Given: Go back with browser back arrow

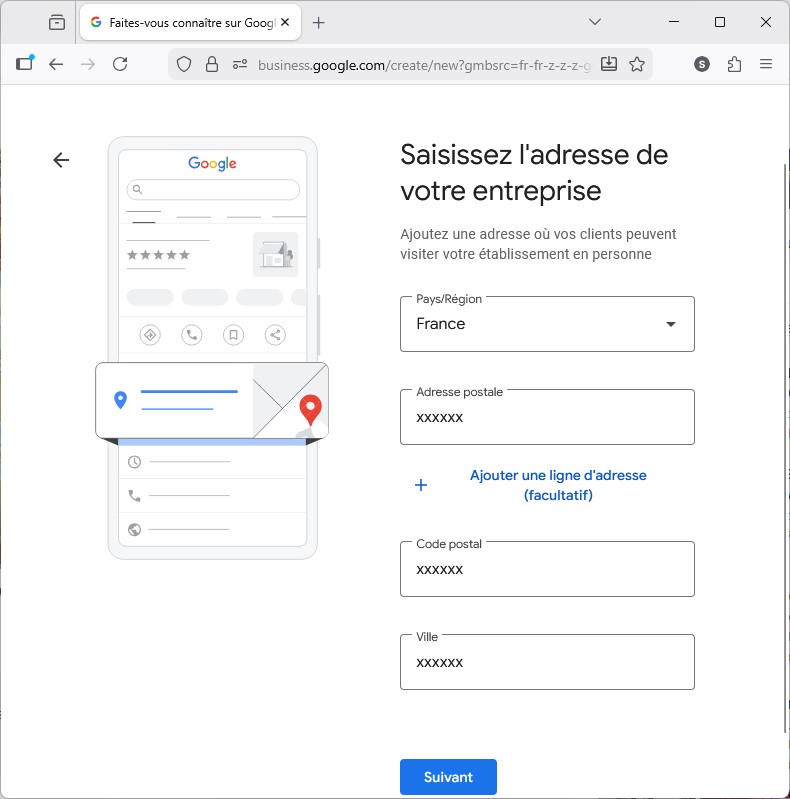Looking at the screenshot, I should 56,64.
